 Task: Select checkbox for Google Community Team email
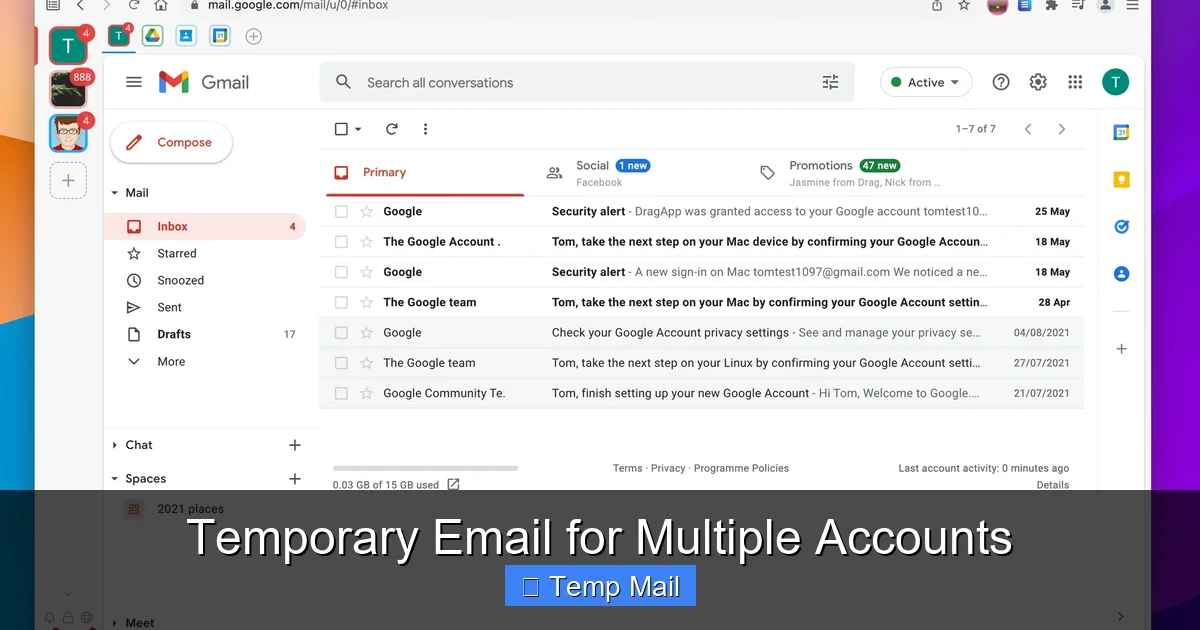(341, 393)
